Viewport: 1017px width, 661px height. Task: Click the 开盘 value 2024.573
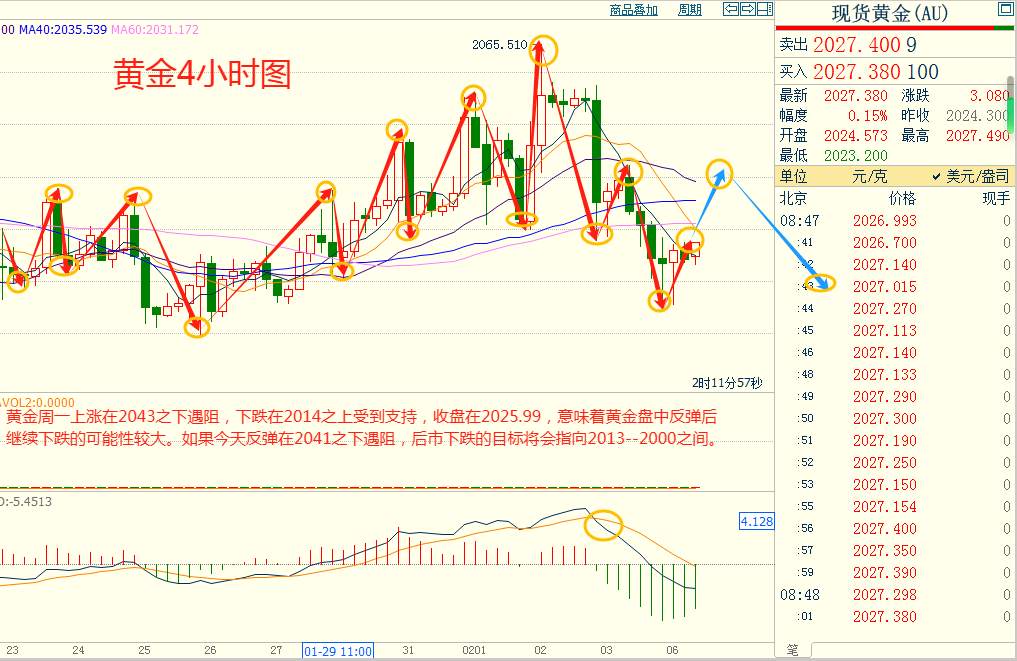[x=855, y=136]
